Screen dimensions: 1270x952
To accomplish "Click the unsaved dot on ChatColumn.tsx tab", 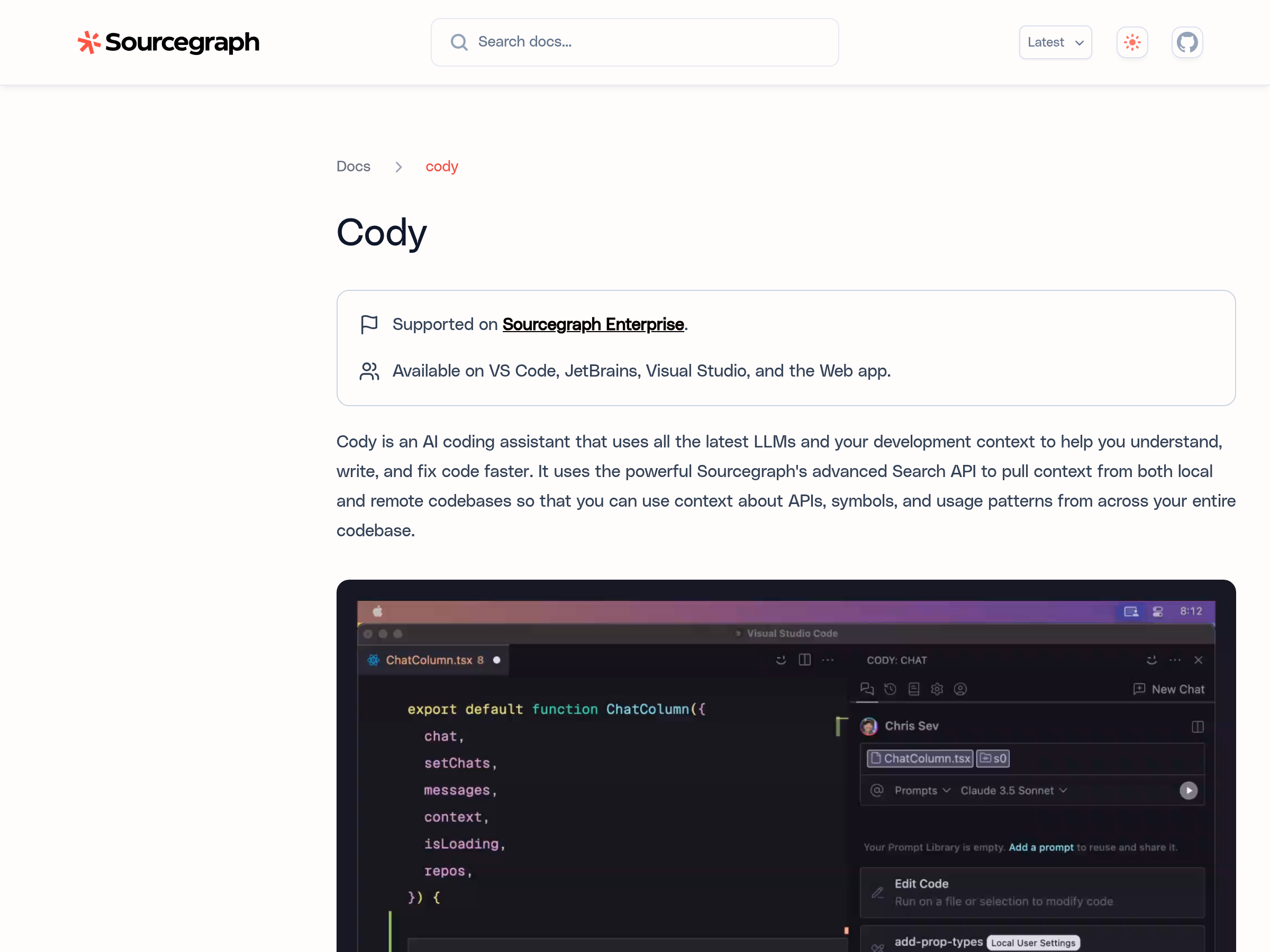I will tap(497, 660).
